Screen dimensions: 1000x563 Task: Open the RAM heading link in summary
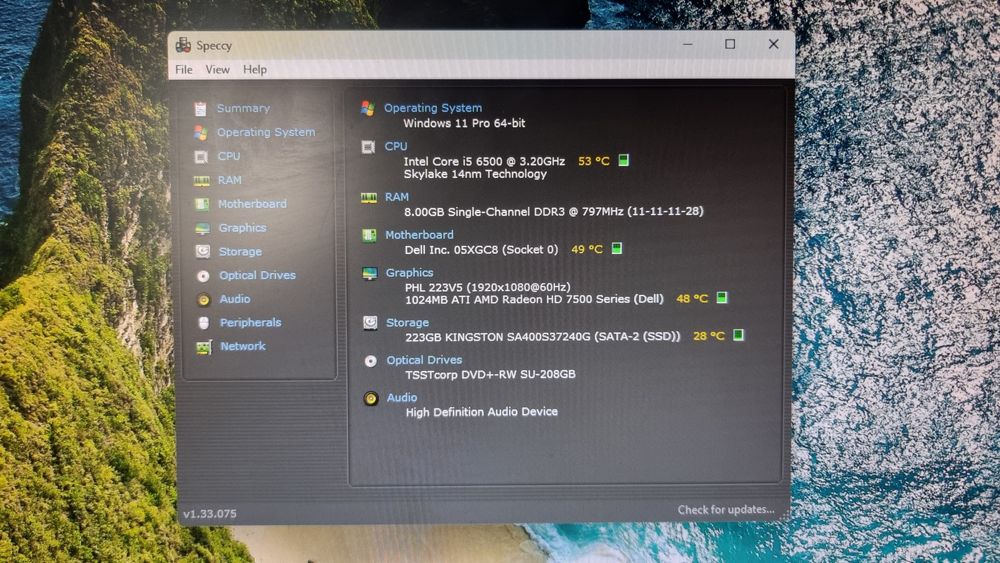coord(397,198)
